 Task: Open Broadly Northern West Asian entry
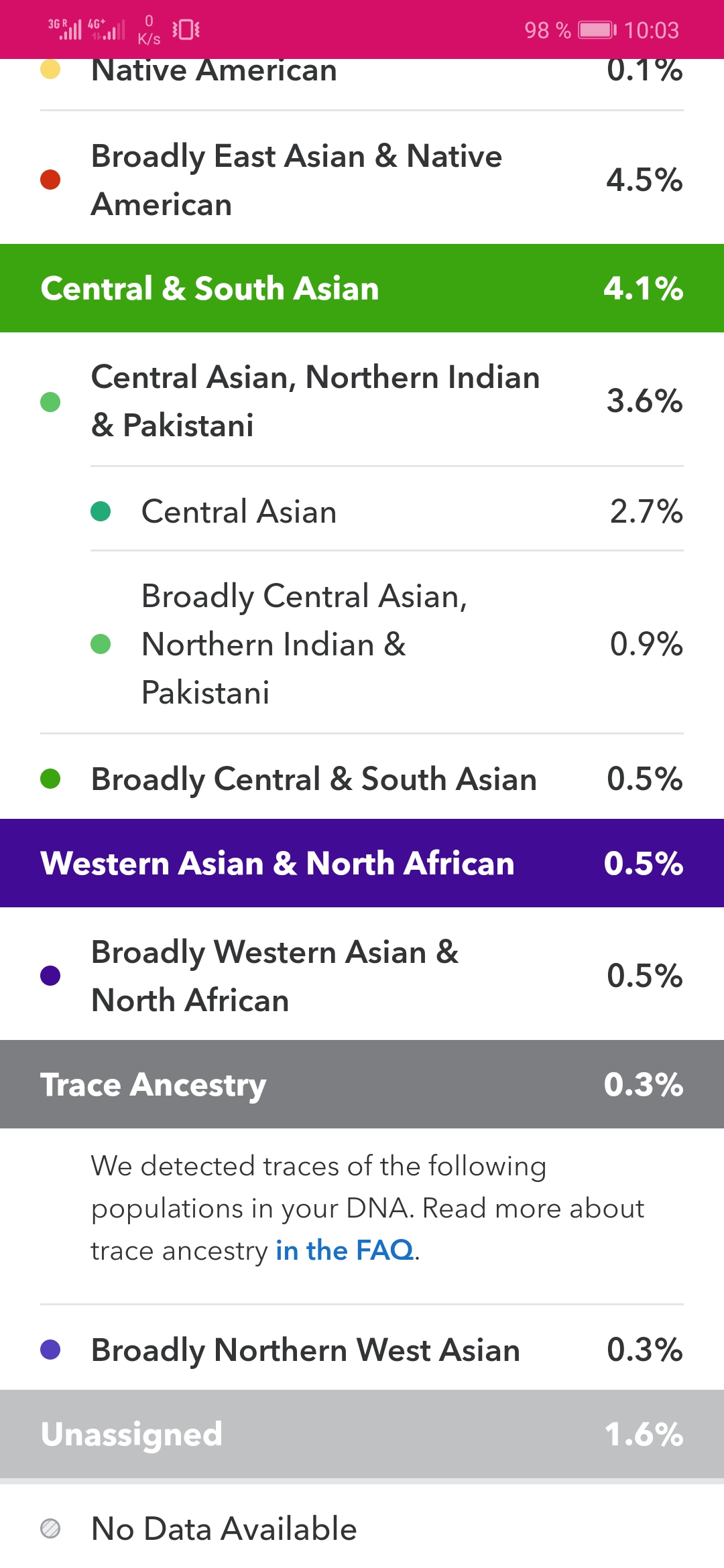pos(362,1350)
